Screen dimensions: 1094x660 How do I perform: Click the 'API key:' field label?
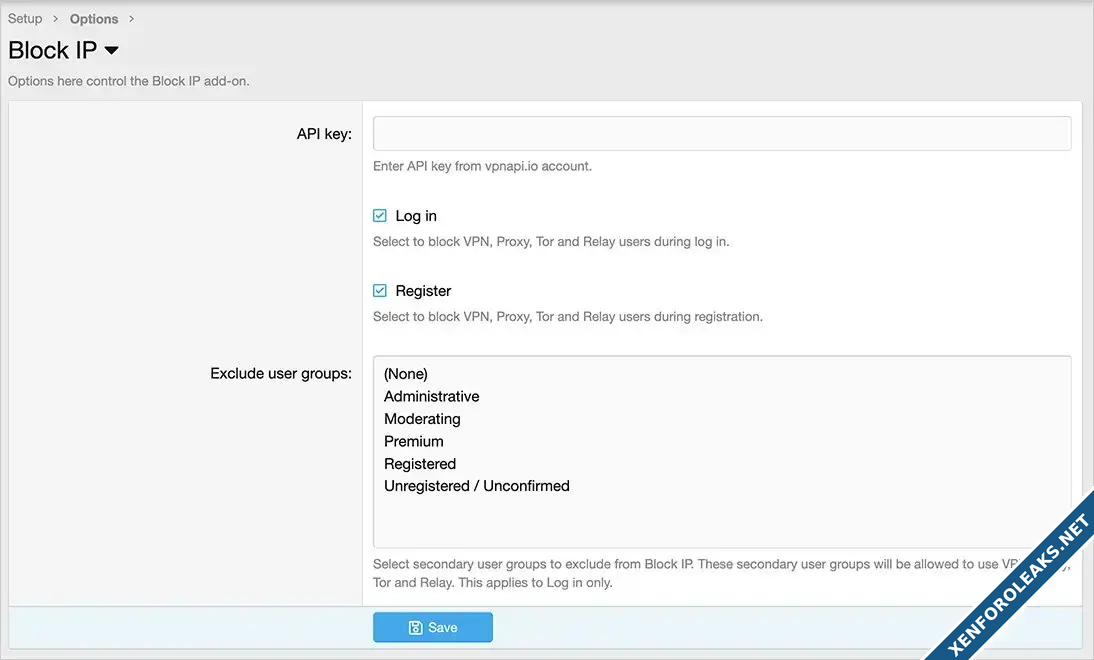coord(324,134)
